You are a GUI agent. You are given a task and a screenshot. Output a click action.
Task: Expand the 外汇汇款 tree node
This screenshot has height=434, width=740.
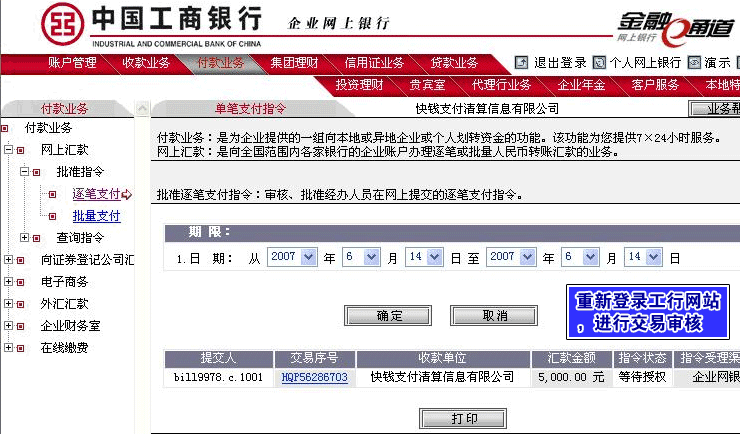(8, 304)
